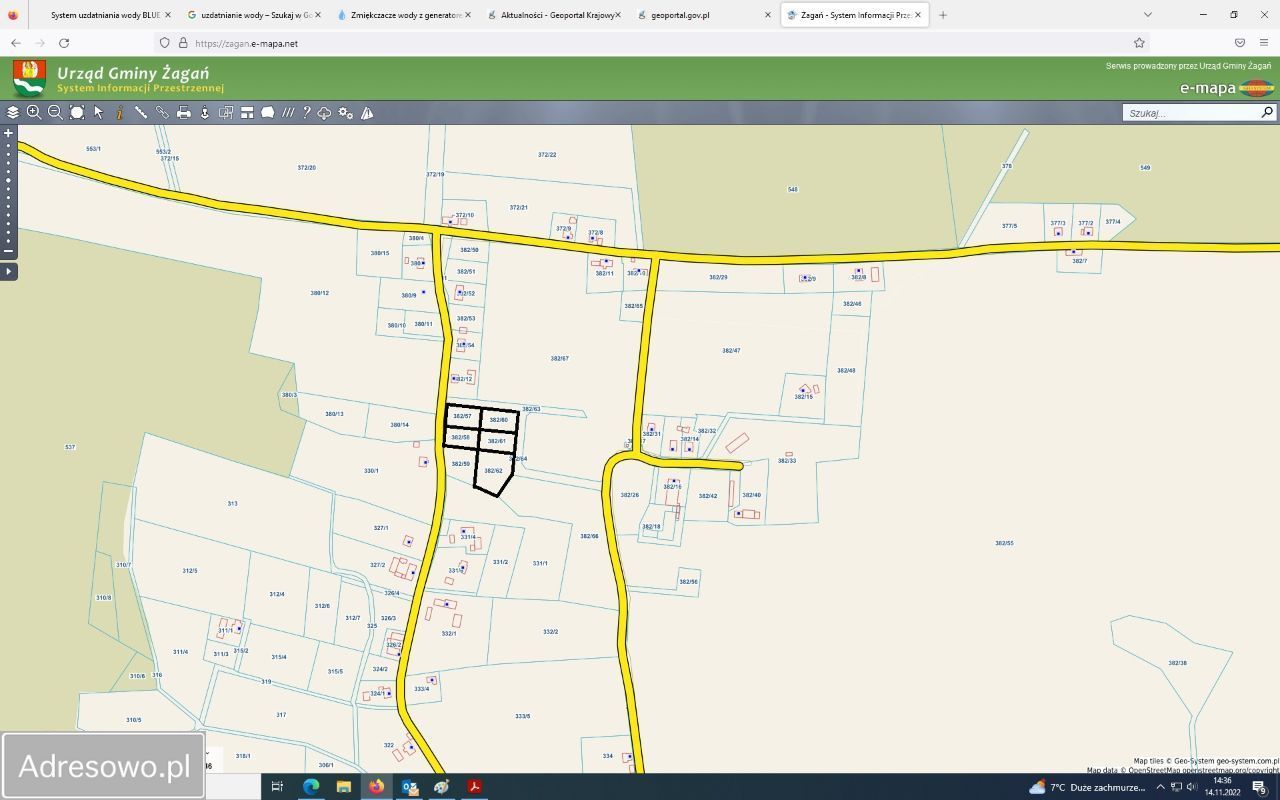This screenshot has width=1280, height=800.
Task: Bookmark this page with star icon
Action: coord(1139,43)
